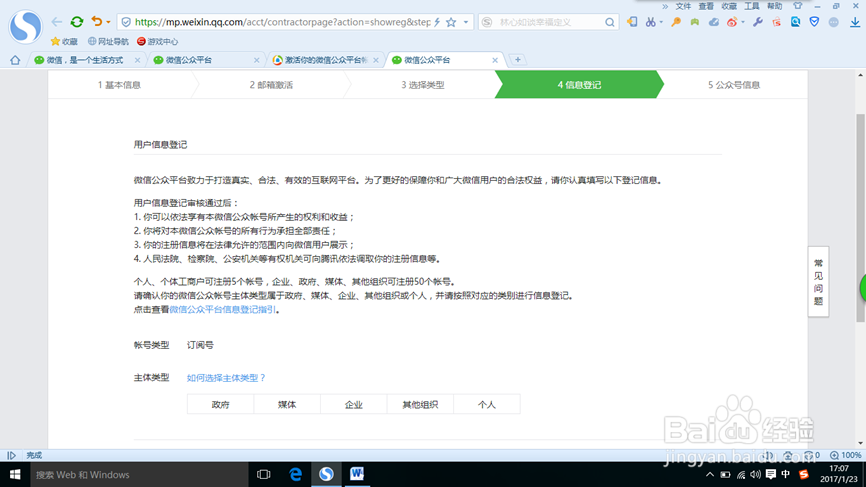This screenshot has width=866, height=487.
Task: Open the 查看 menu
Action: [706, 6]
